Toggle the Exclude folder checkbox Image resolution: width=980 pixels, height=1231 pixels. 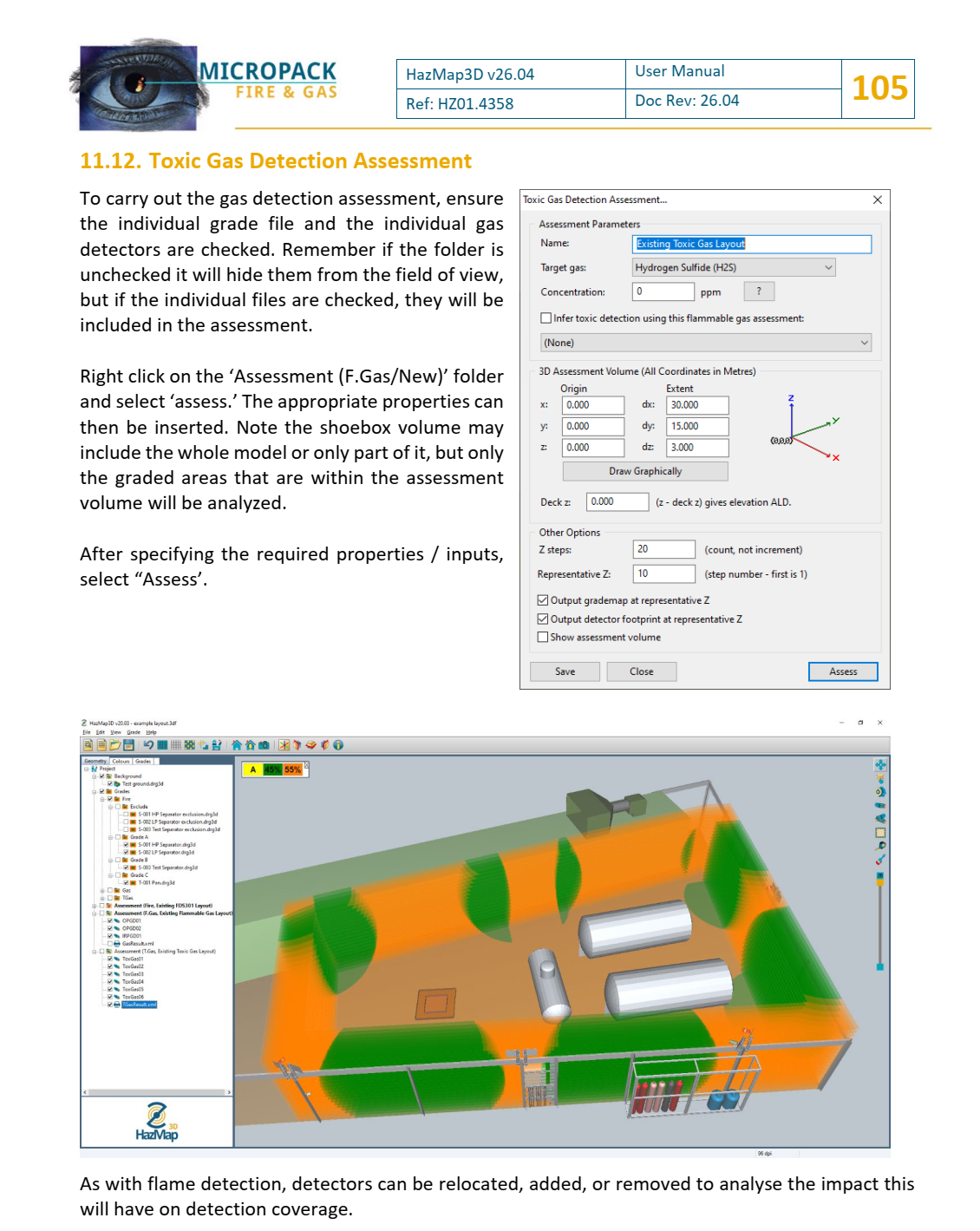[x=118, y=807]
